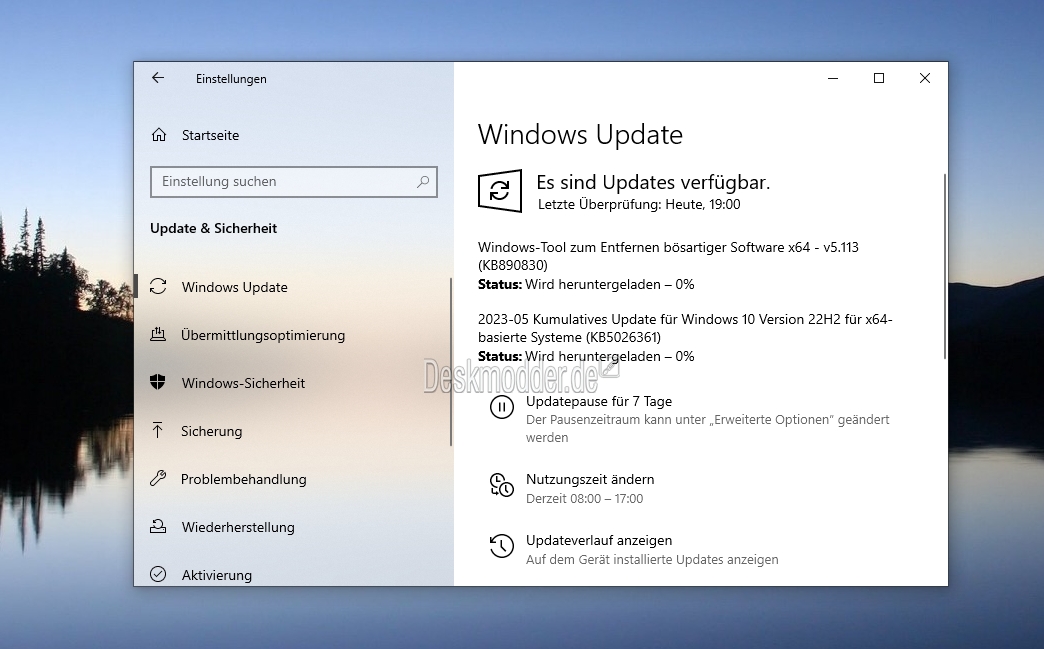
Task: Click the Sicherung upload arrow icon
Action: (158, 430)
